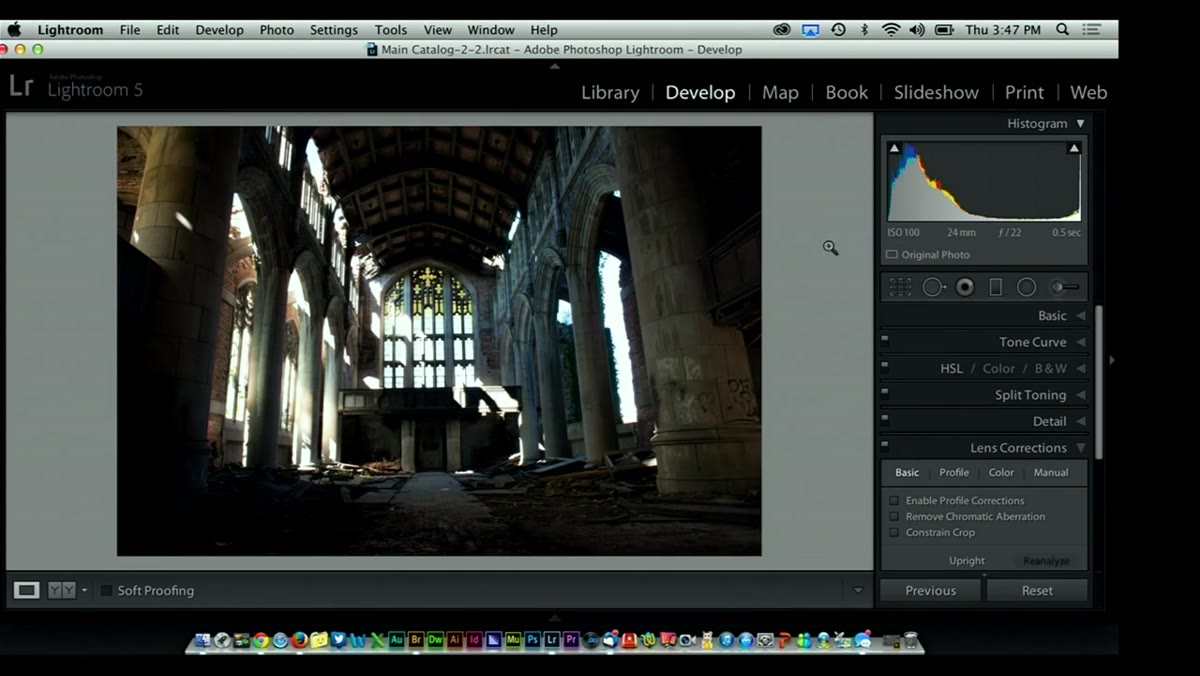Screen dimensions: 1200x676
Task: Collapse the Lens Corrections panel
Action: pyautogui.click(x=1080, y=448)
